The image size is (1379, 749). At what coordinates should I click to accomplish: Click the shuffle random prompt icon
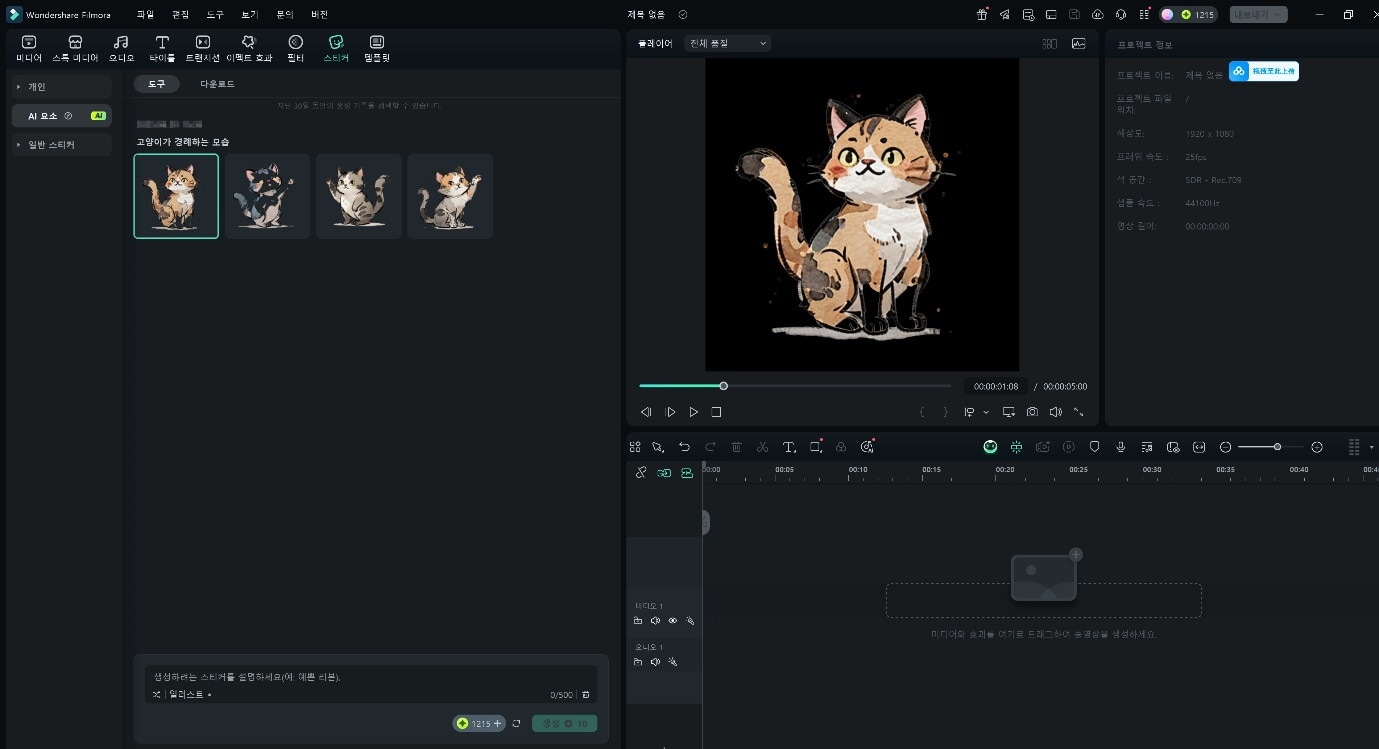(x=156, y=694)
